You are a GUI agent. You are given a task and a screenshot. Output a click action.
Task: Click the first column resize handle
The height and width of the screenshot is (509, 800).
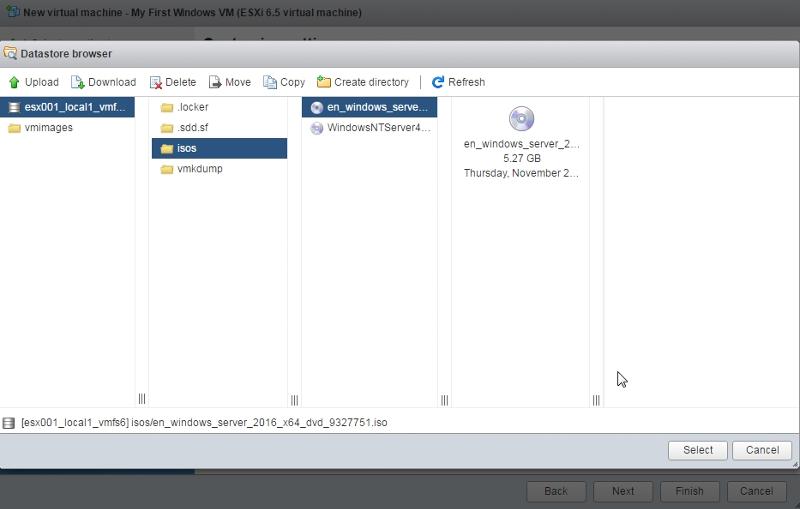click(142, 399)
